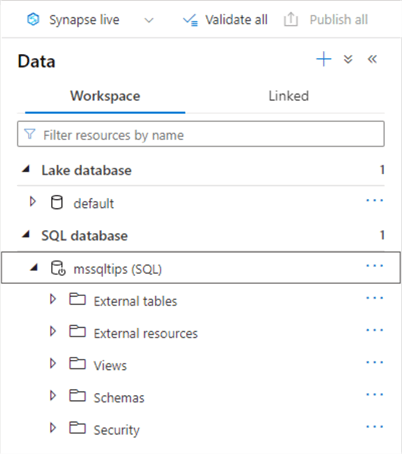The width and height of the screenshot is (402, 454).
Task: Switch to the Linked tab
Action: tap(289, 96)
